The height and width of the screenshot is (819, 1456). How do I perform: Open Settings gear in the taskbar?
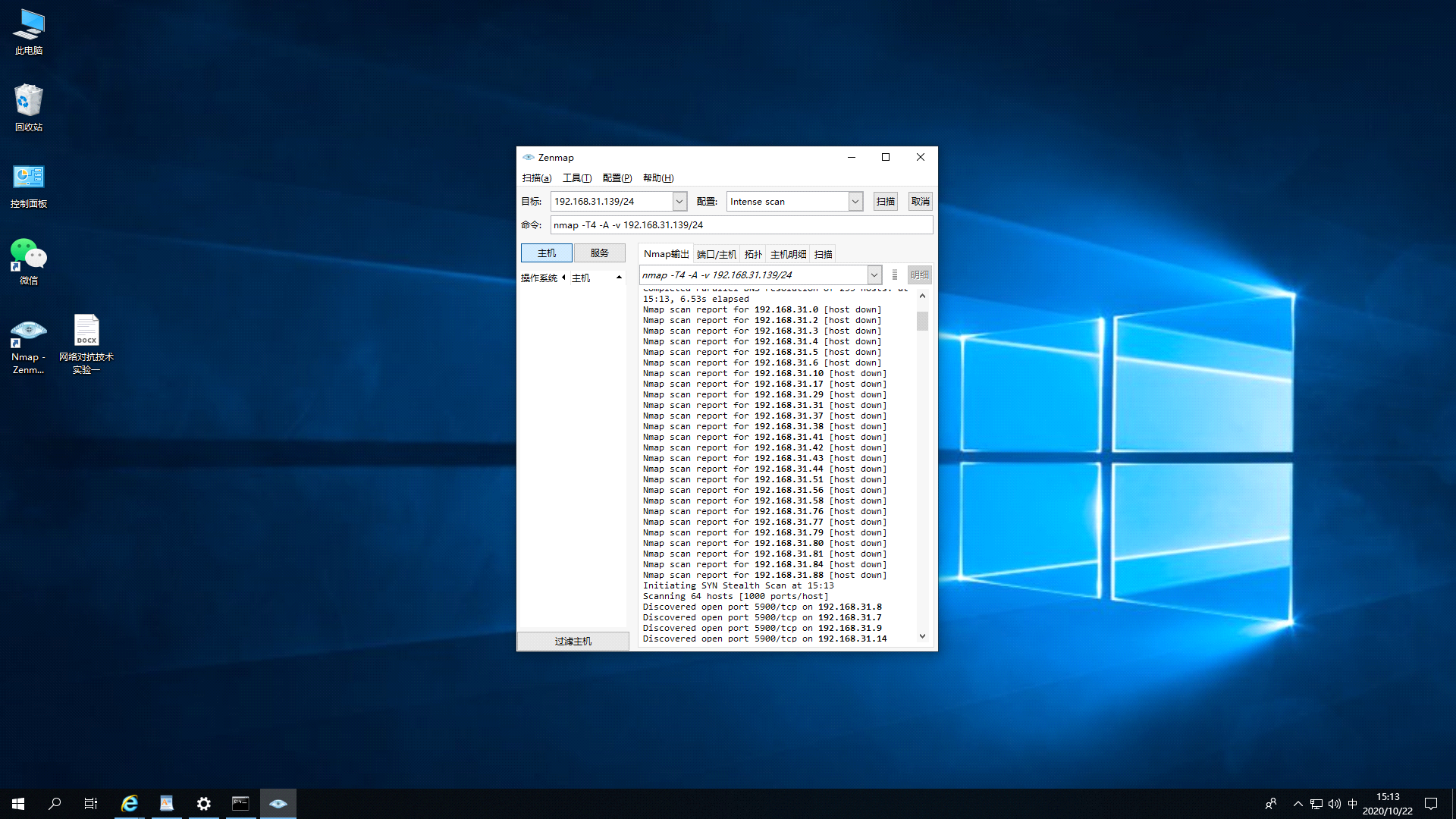pos(203,803)
